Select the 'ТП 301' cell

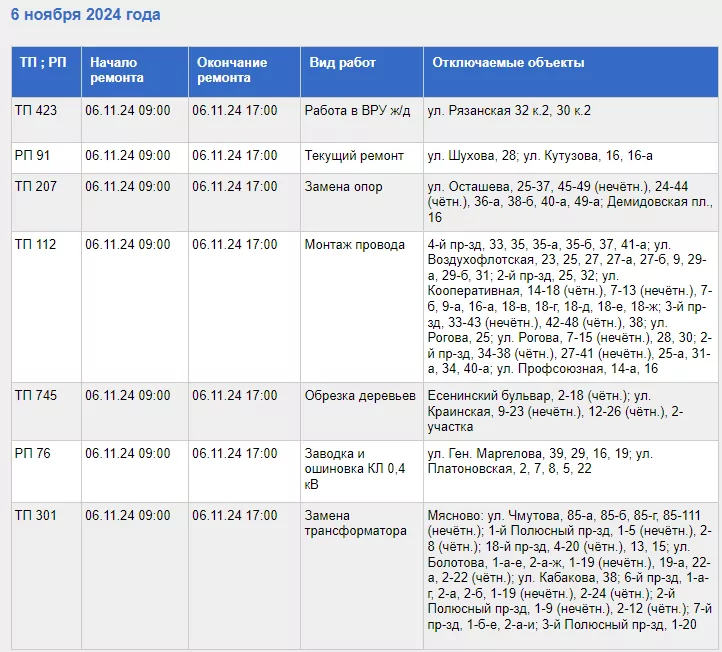[x=47, y=576]
